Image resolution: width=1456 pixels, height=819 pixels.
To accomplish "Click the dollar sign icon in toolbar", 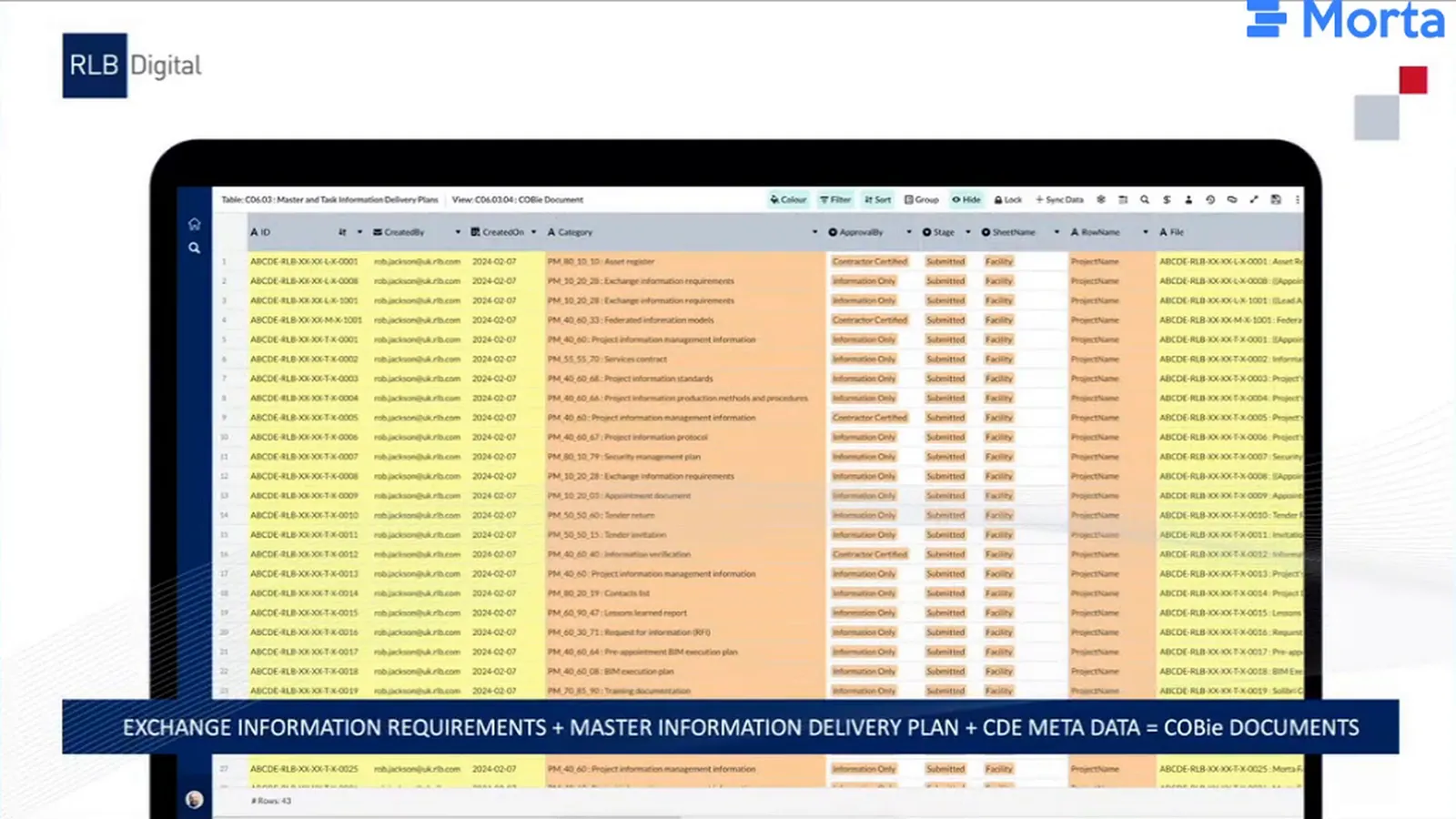I will click(1167, 199).
